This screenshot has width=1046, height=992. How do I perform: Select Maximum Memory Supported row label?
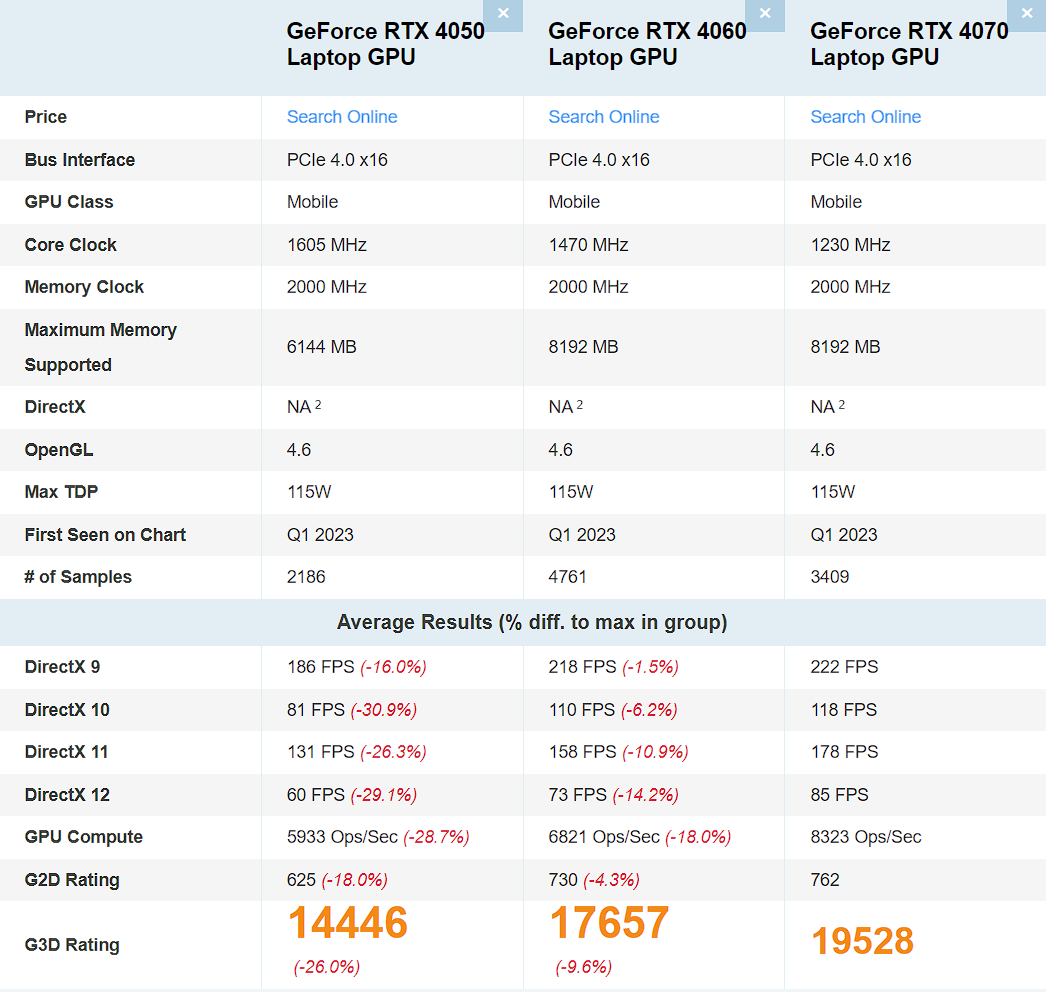(101, 347)
